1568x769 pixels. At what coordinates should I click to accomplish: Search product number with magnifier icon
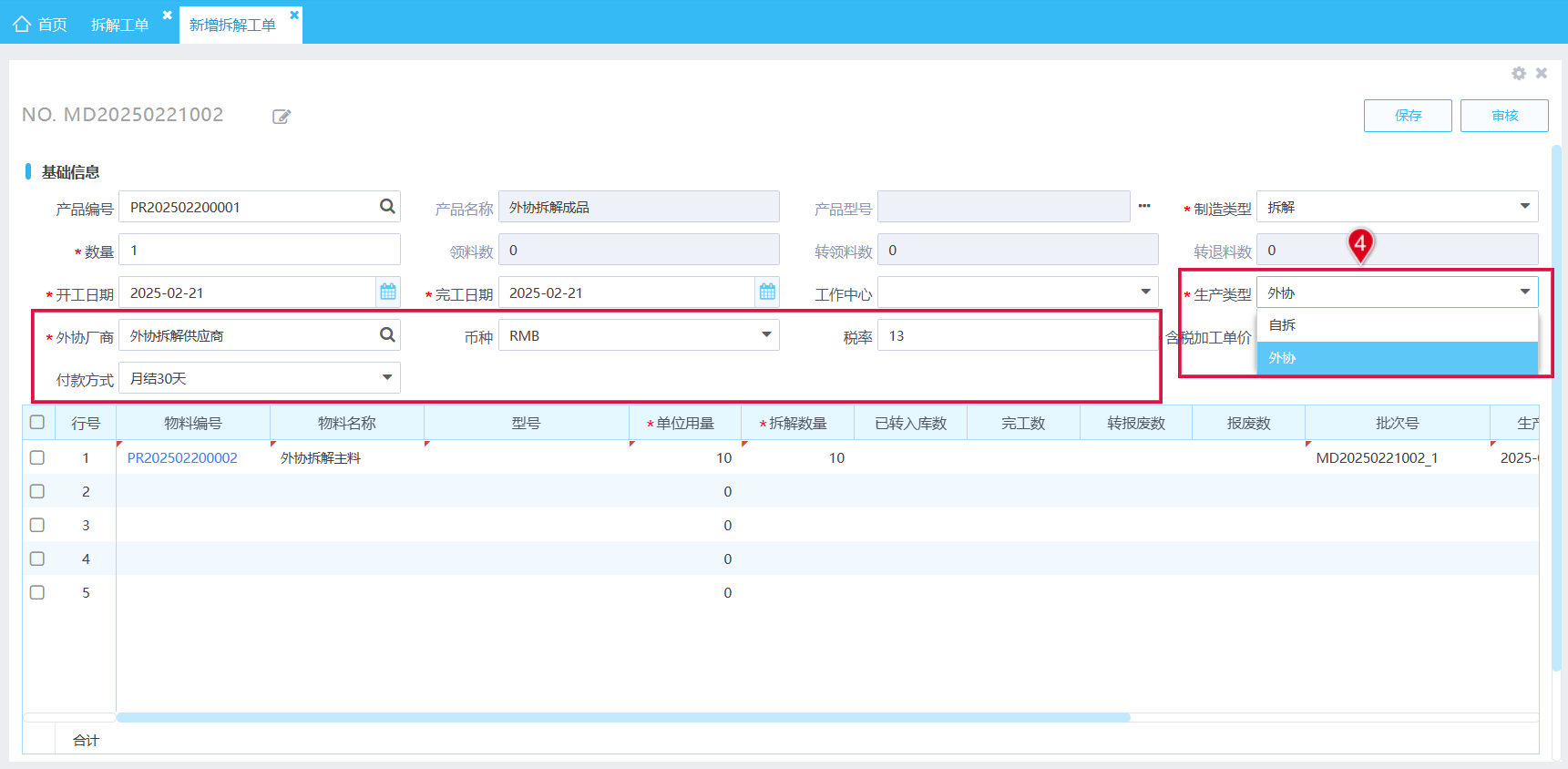(387, 207)
